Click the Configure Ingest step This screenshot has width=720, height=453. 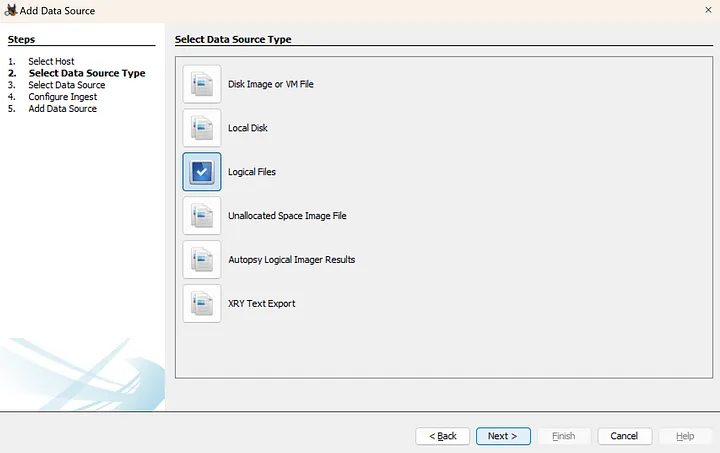(62, 97)
